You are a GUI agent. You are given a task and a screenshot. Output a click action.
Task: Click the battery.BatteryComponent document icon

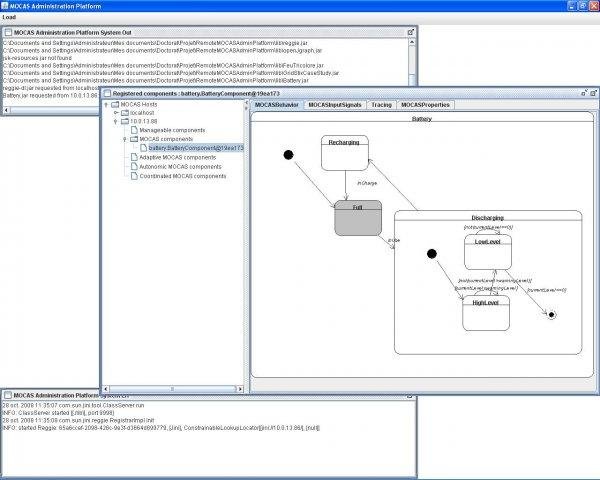pyautogui.click(x=143, y=148)
